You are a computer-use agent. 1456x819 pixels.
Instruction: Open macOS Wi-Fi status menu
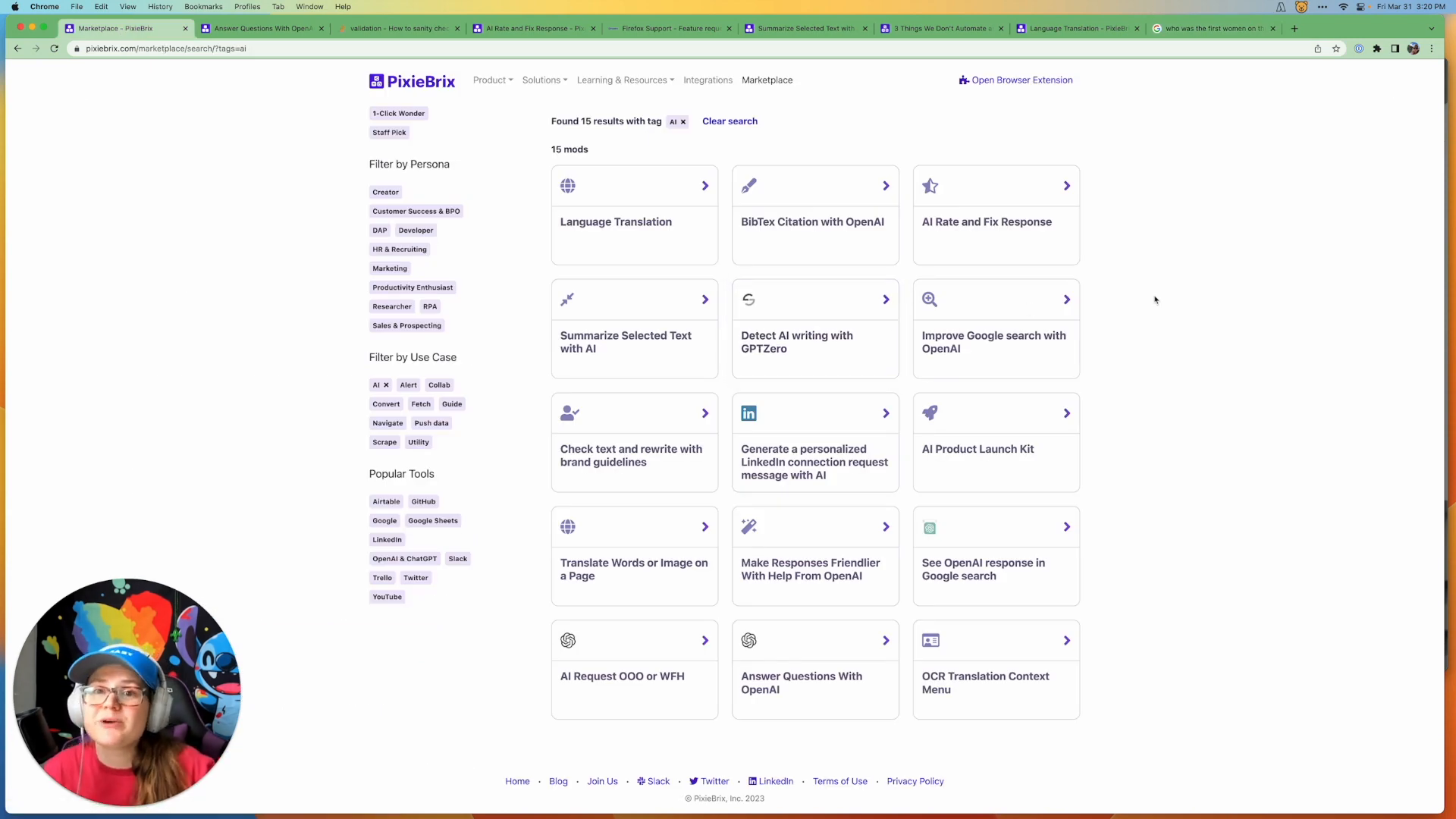(x=1343, y=7)
